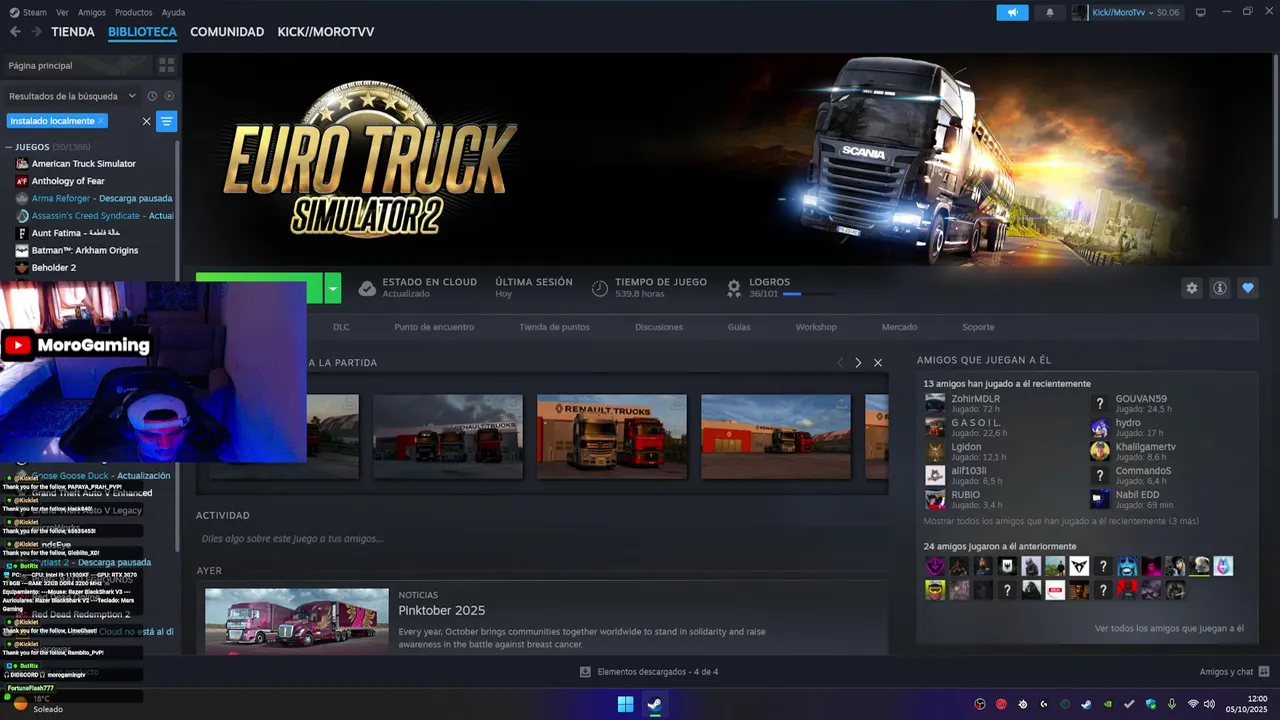1280x720 pixels.
Task: Switch to Big Picture mode icon
Action: pyautogui.click(x=1201, y=12)
